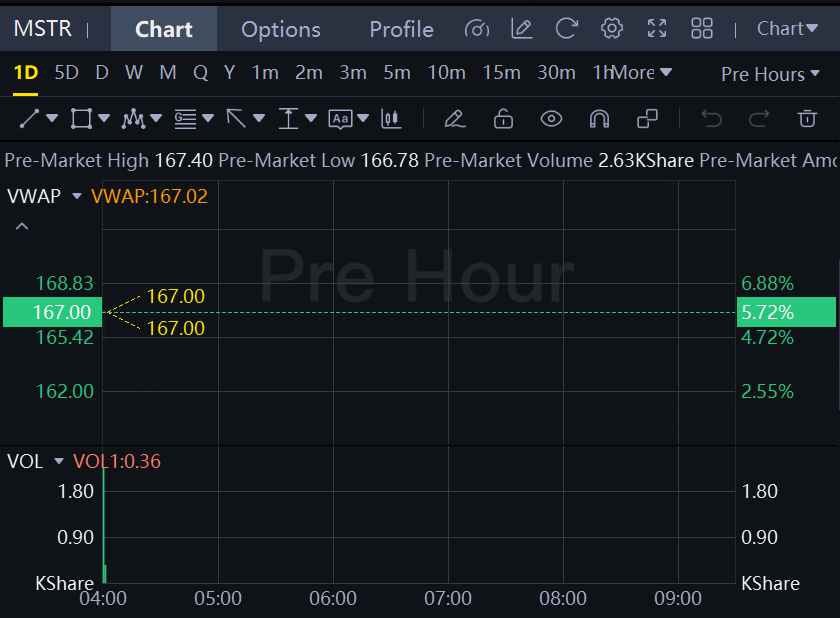Select the 15m interval button

501,73
